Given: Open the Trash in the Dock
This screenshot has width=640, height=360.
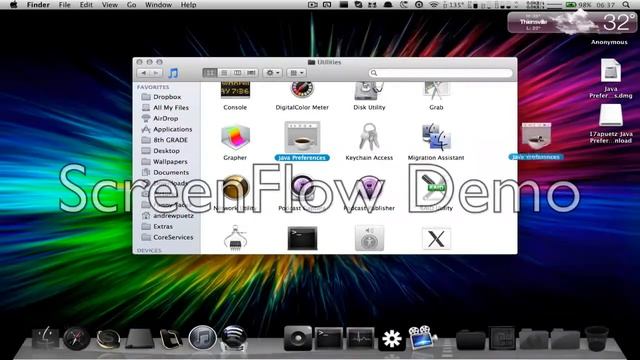Looking at the screenshot, I should pyautogui.click(x=596, y=338).
